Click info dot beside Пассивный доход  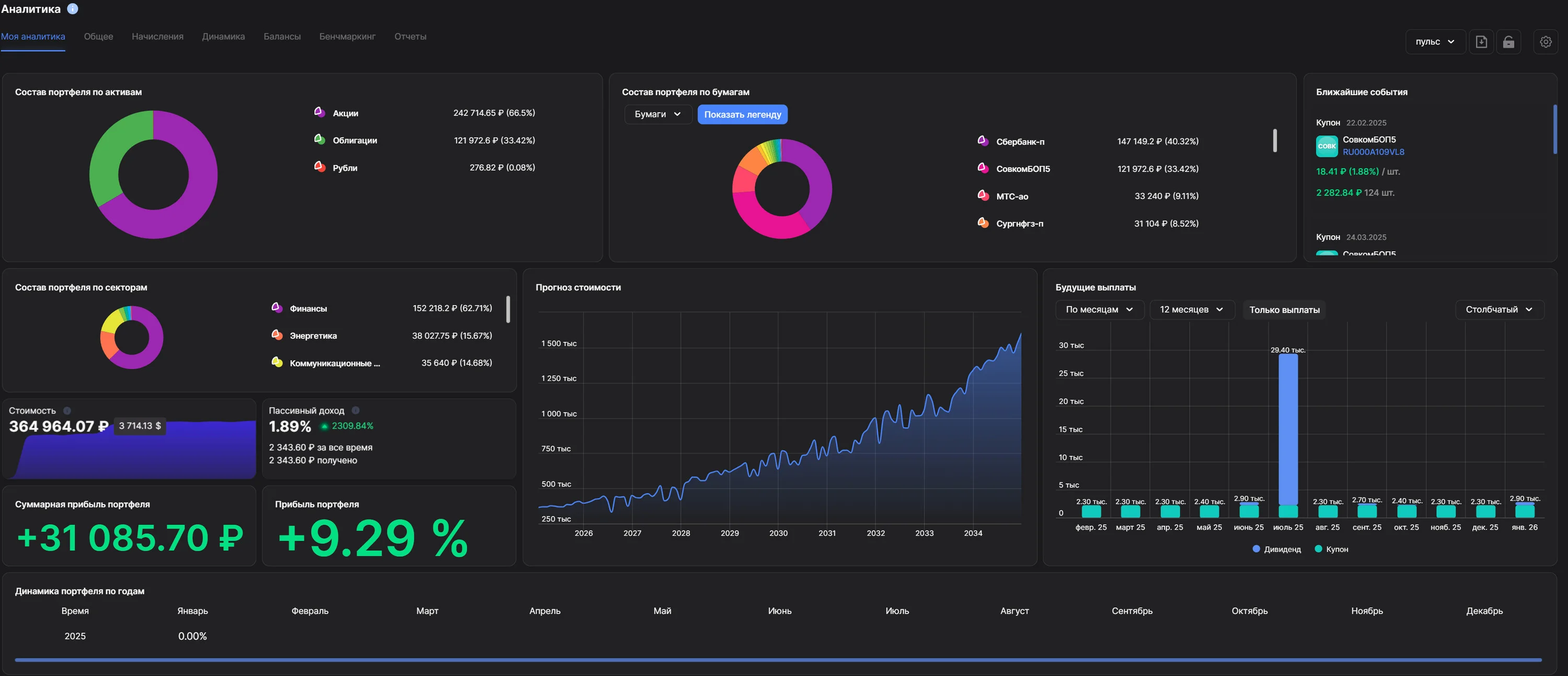click(355, 411)
